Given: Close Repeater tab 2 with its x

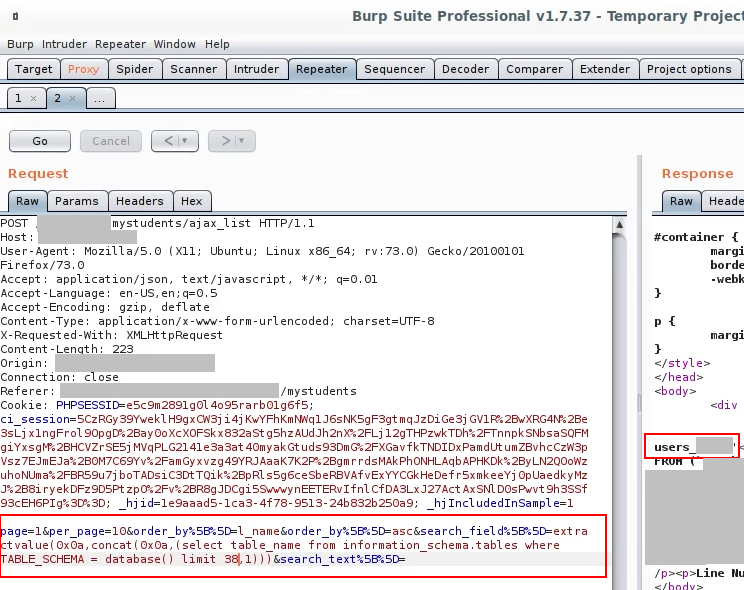Looking at the screenshot, I should point(72,99).
